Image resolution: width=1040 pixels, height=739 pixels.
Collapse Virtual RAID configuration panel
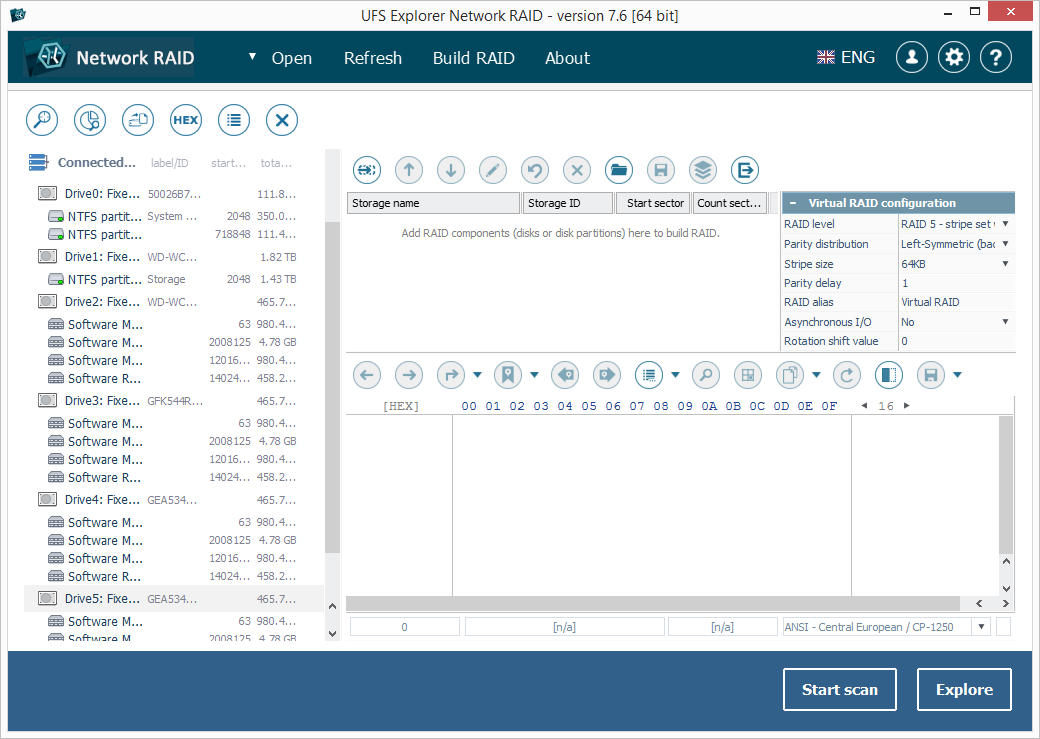pos(793,203)
